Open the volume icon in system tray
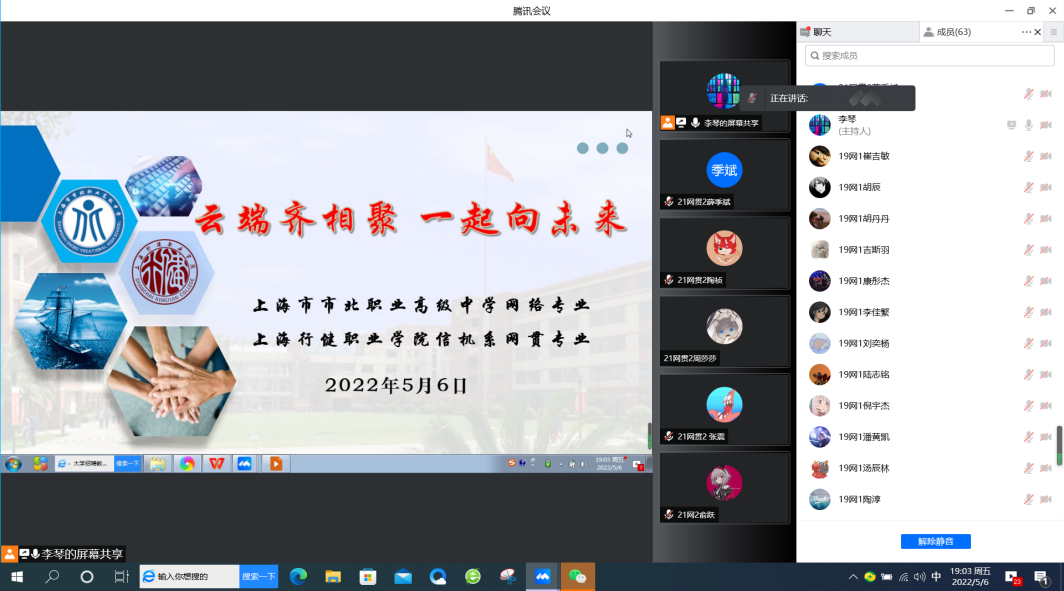 pos(919,577)
